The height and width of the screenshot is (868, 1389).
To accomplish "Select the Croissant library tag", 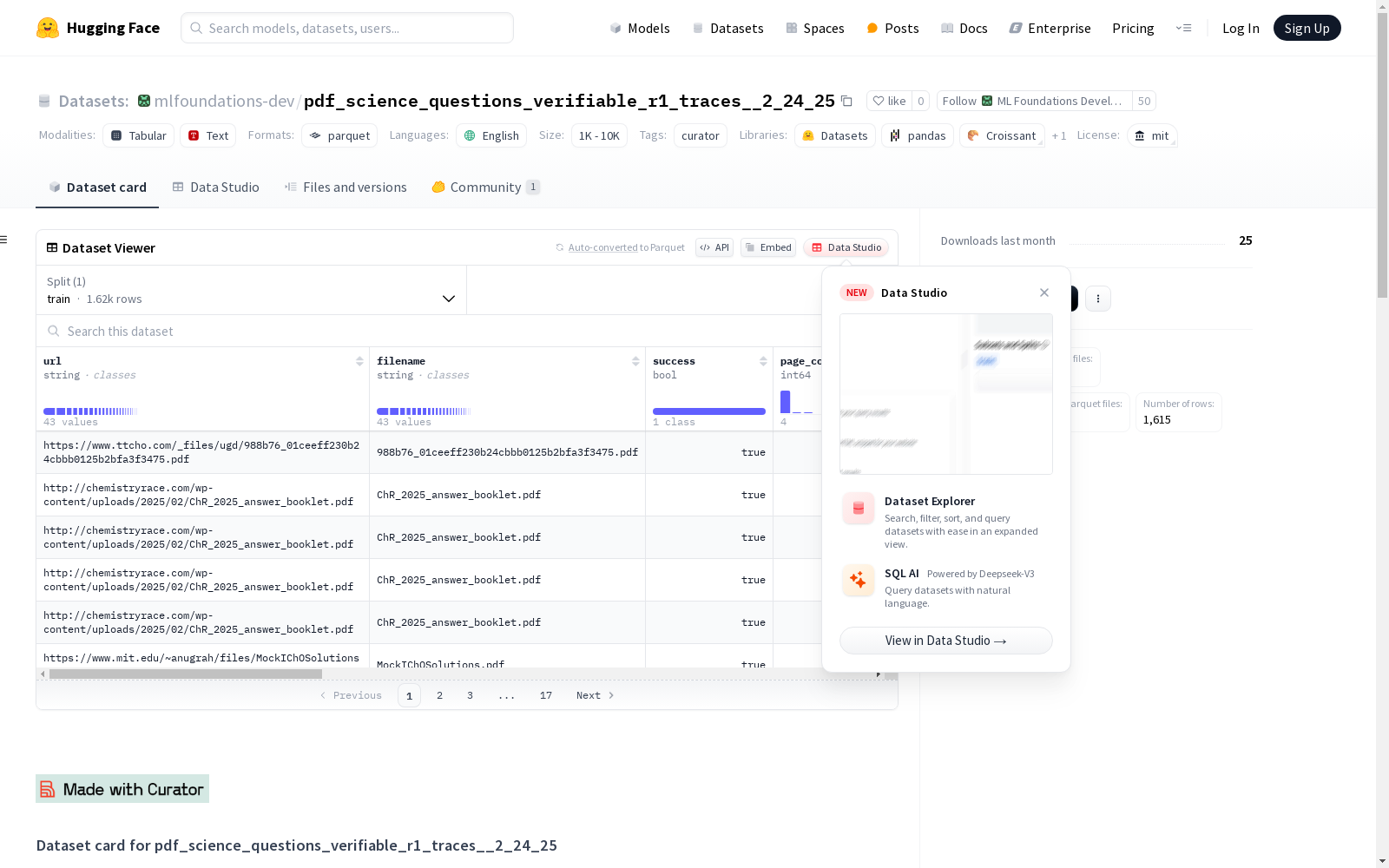I will 1002,135.
